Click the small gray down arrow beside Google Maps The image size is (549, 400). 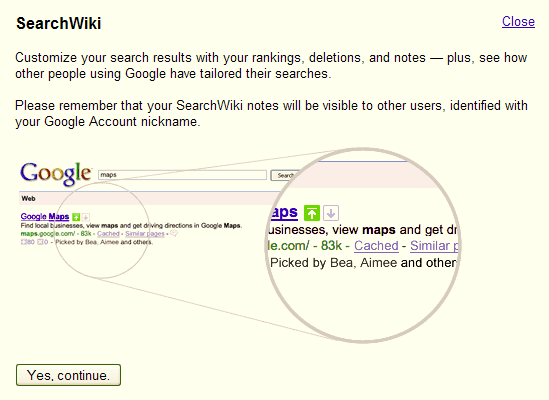pyautogui.click(x=86, y=217)
